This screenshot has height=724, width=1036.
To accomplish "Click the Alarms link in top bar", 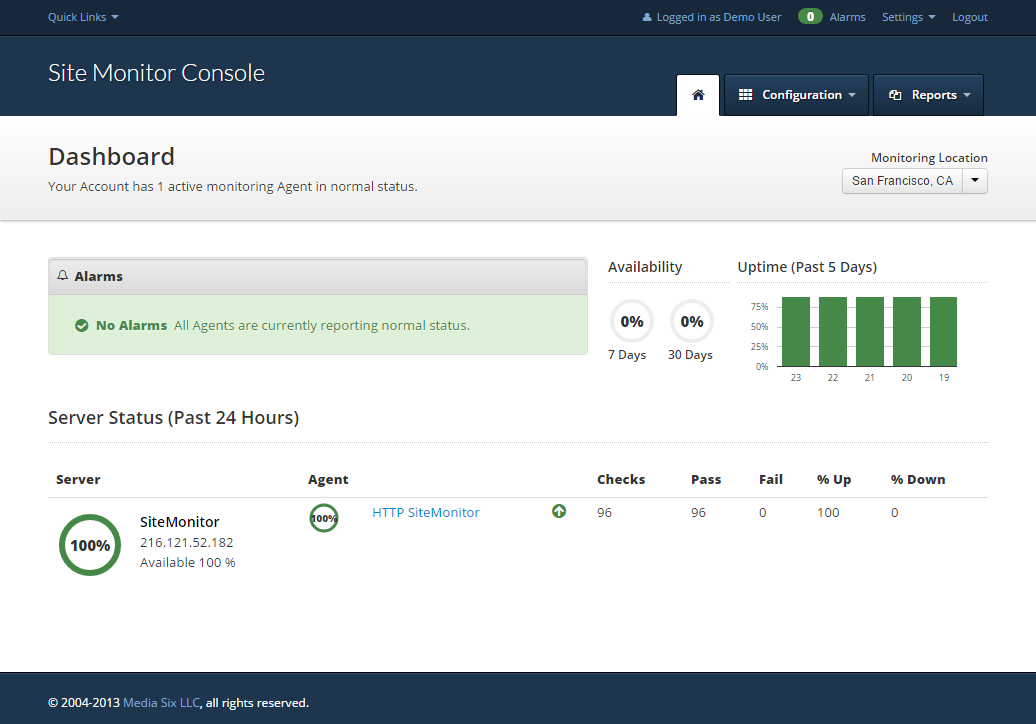I will point(847,17).
